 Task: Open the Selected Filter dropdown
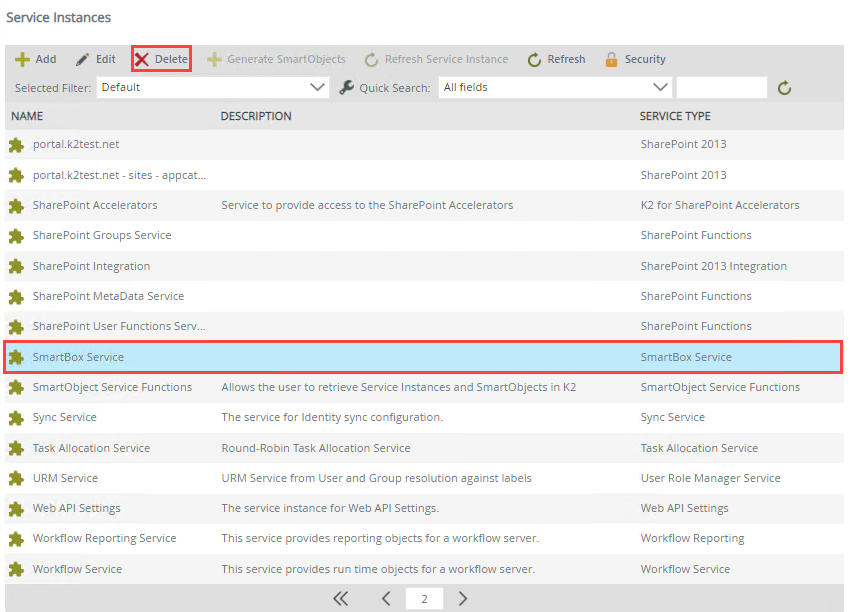pyautogui.click(x=212, y=88)
